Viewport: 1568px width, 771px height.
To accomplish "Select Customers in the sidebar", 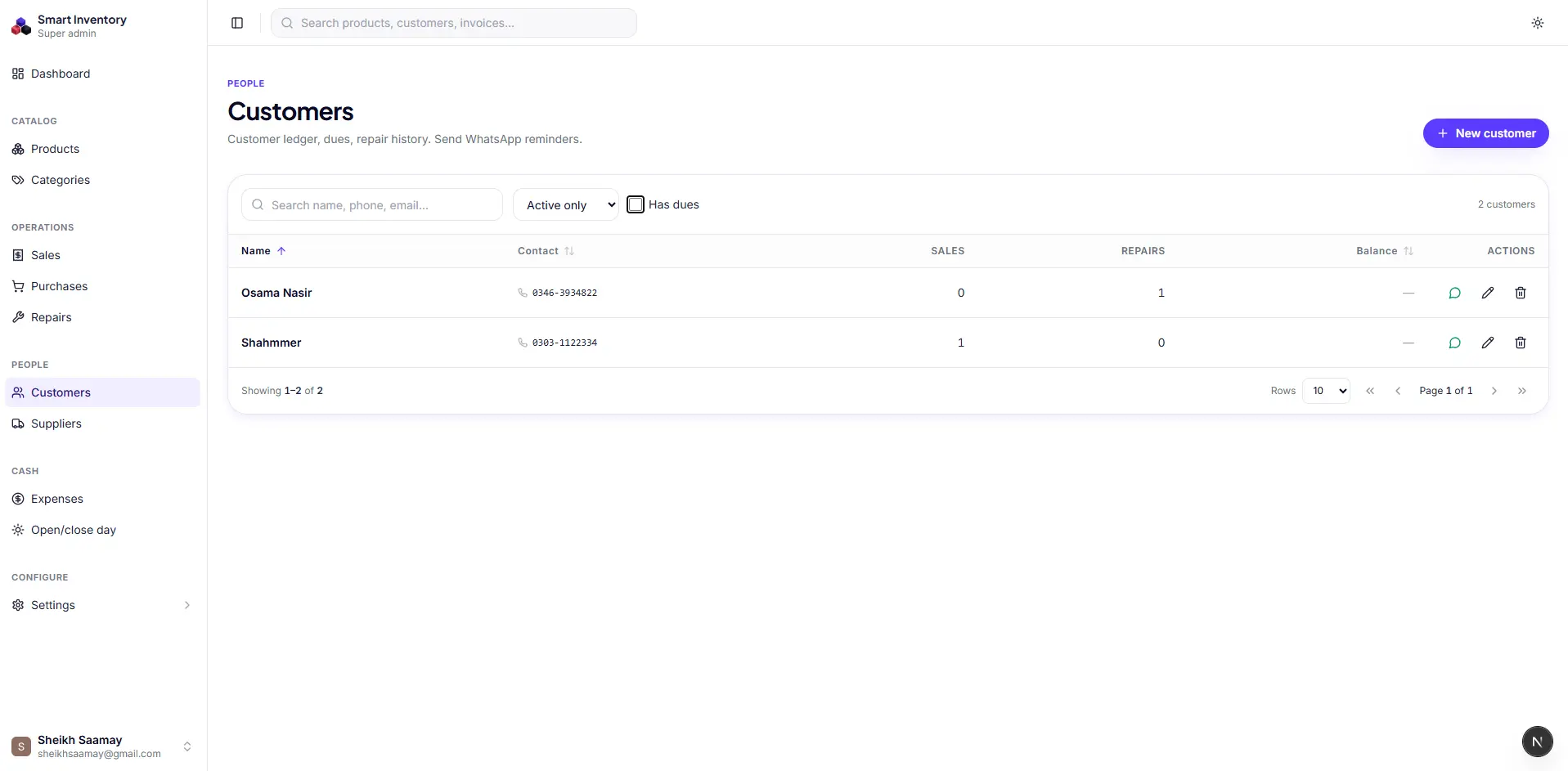I will (103, 392).
